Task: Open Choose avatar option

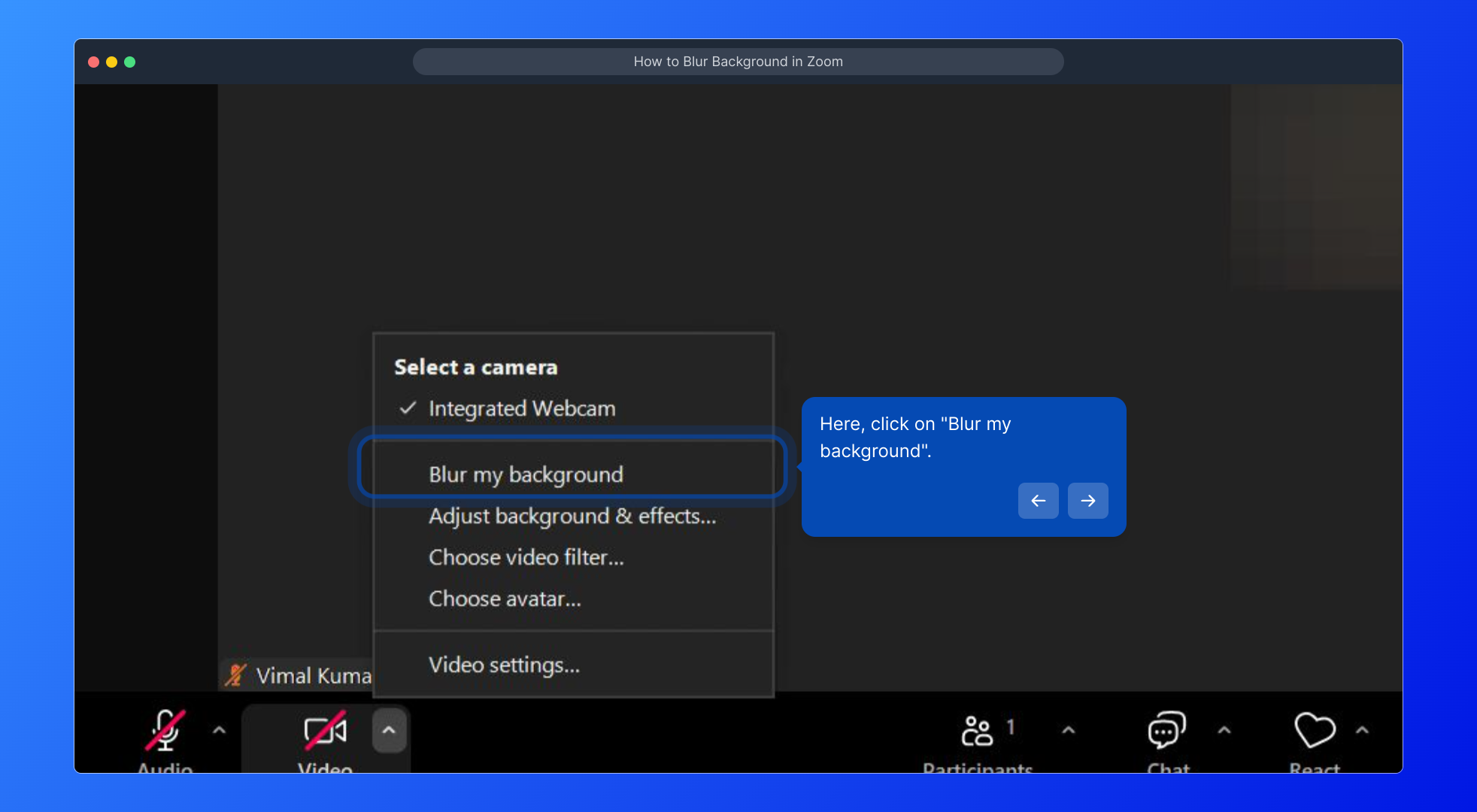Action: 505,599
